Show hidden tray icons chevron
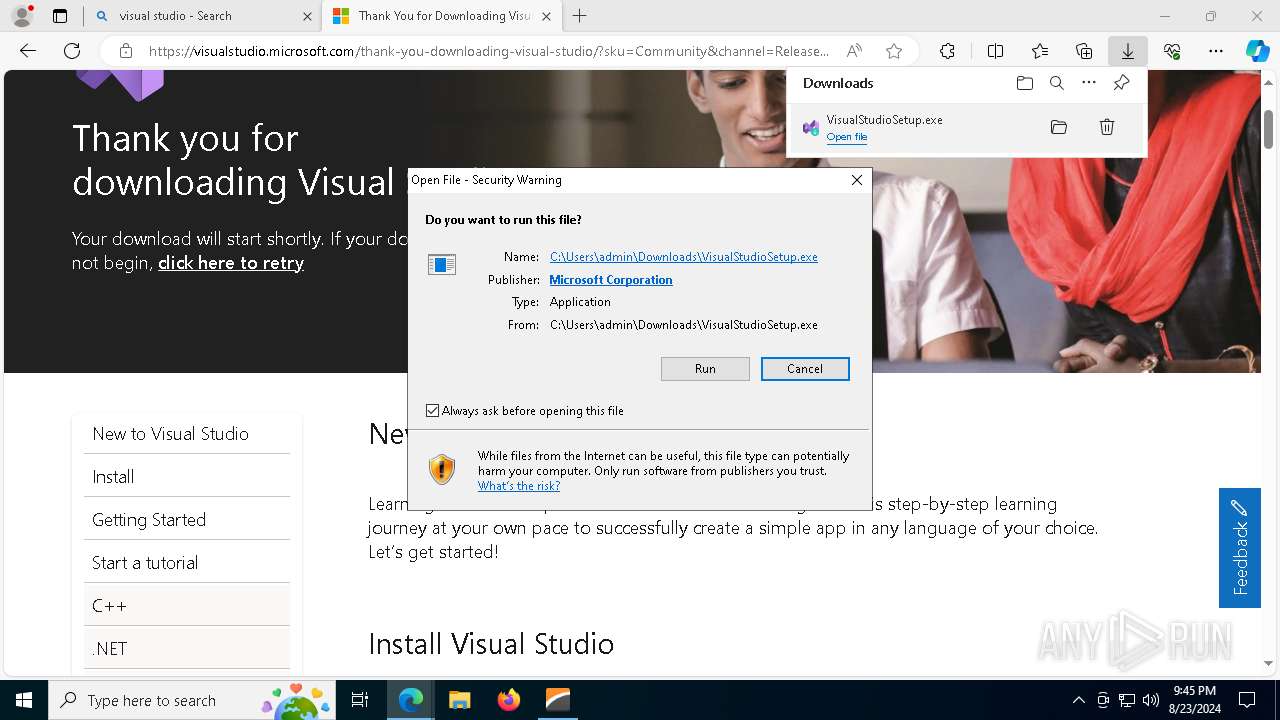Screen dimensions: 1280x720 1078,700
